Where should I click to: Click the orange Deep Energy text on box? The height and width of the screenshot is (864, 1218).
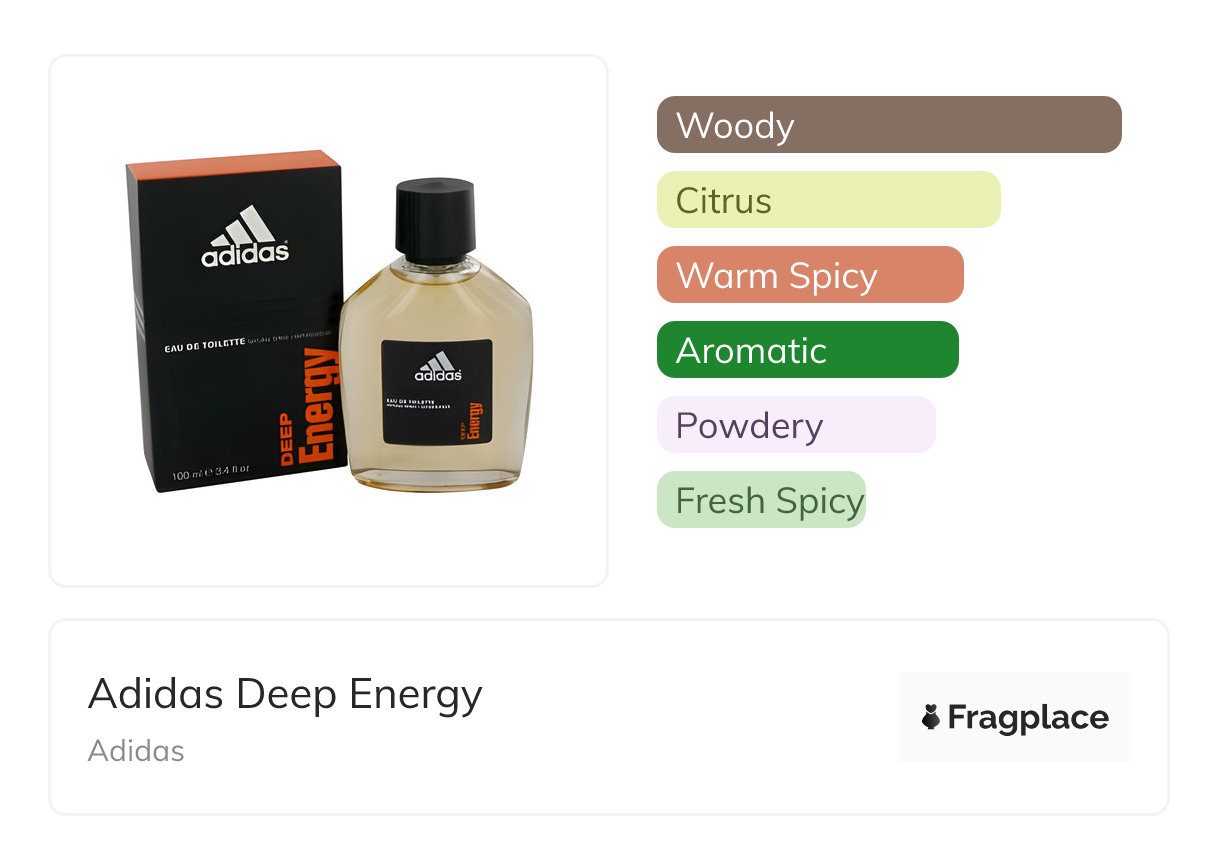click(x=310, y=407)
